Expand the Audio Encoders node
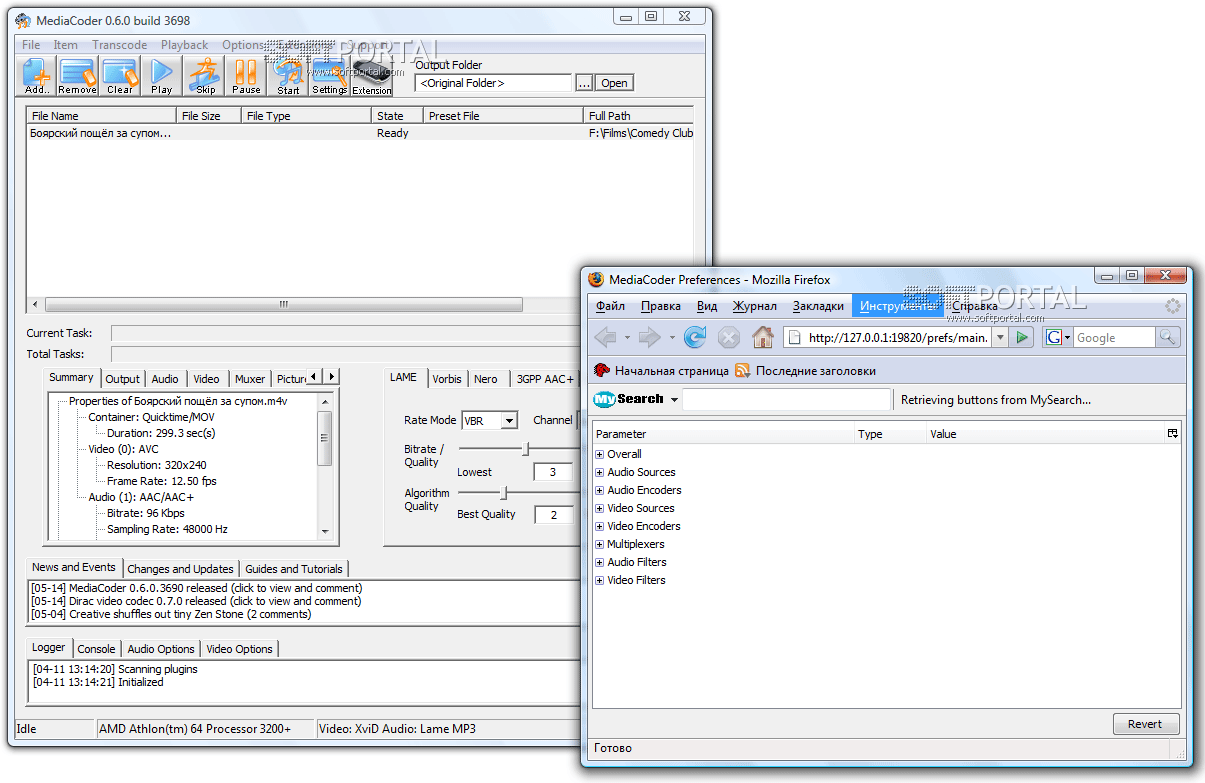 (x=600, y=490)
